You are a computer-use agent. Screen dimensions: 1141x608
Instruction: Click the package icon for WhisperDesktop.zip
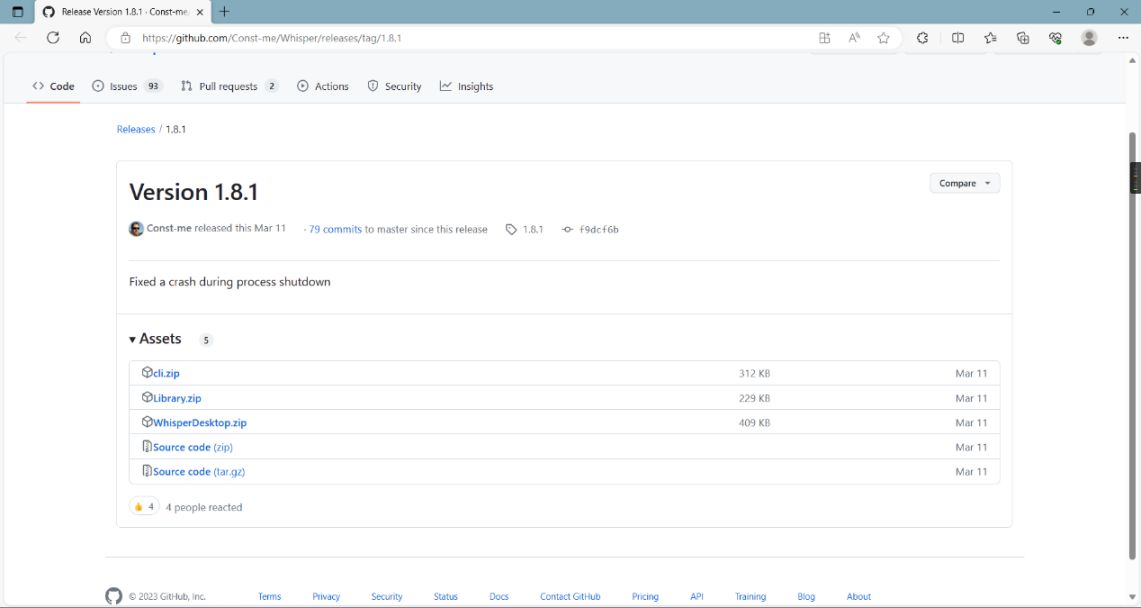[147, 422]
